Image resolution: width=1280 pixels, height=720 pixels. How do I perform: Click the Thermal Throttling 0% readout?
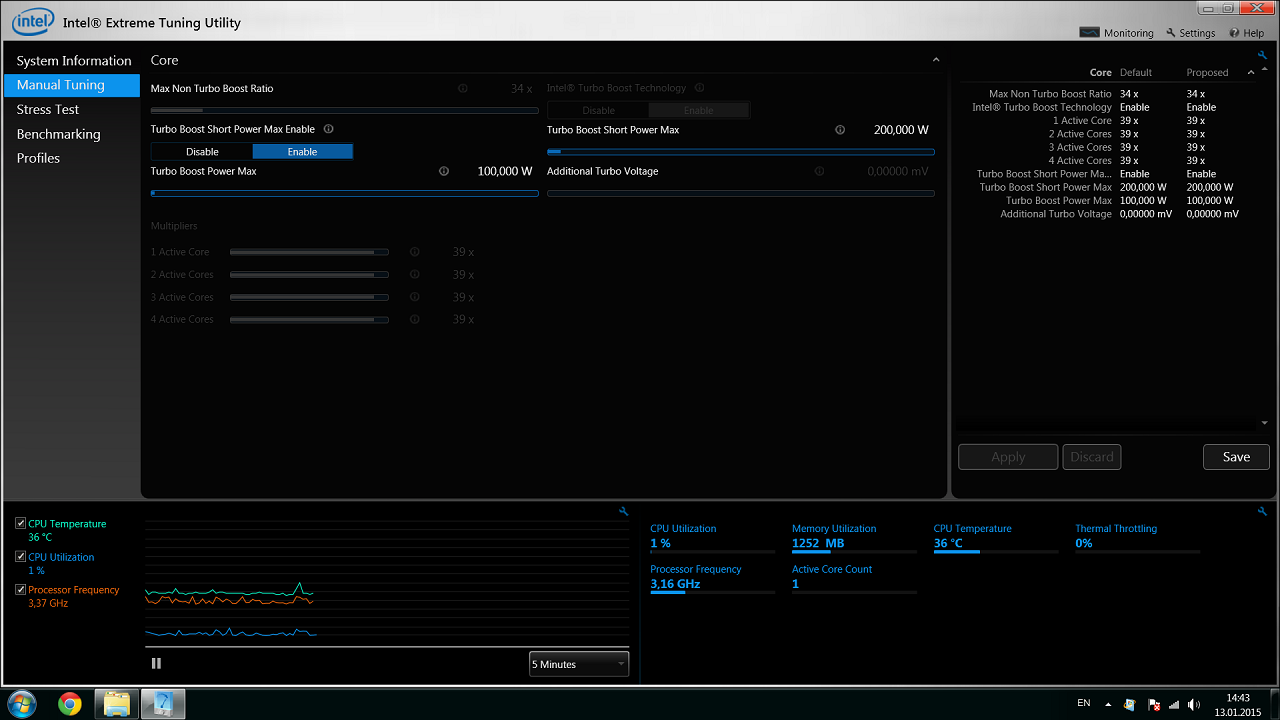point(1137,537)
